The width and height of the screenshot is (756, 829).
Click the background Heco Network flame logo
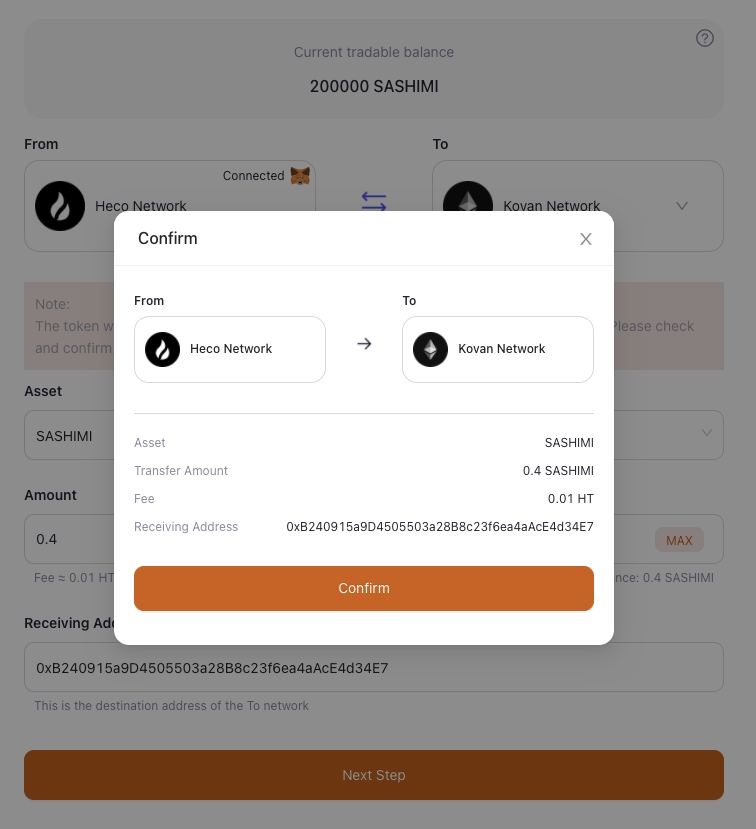pyautogui.click(x=60, y=207)
